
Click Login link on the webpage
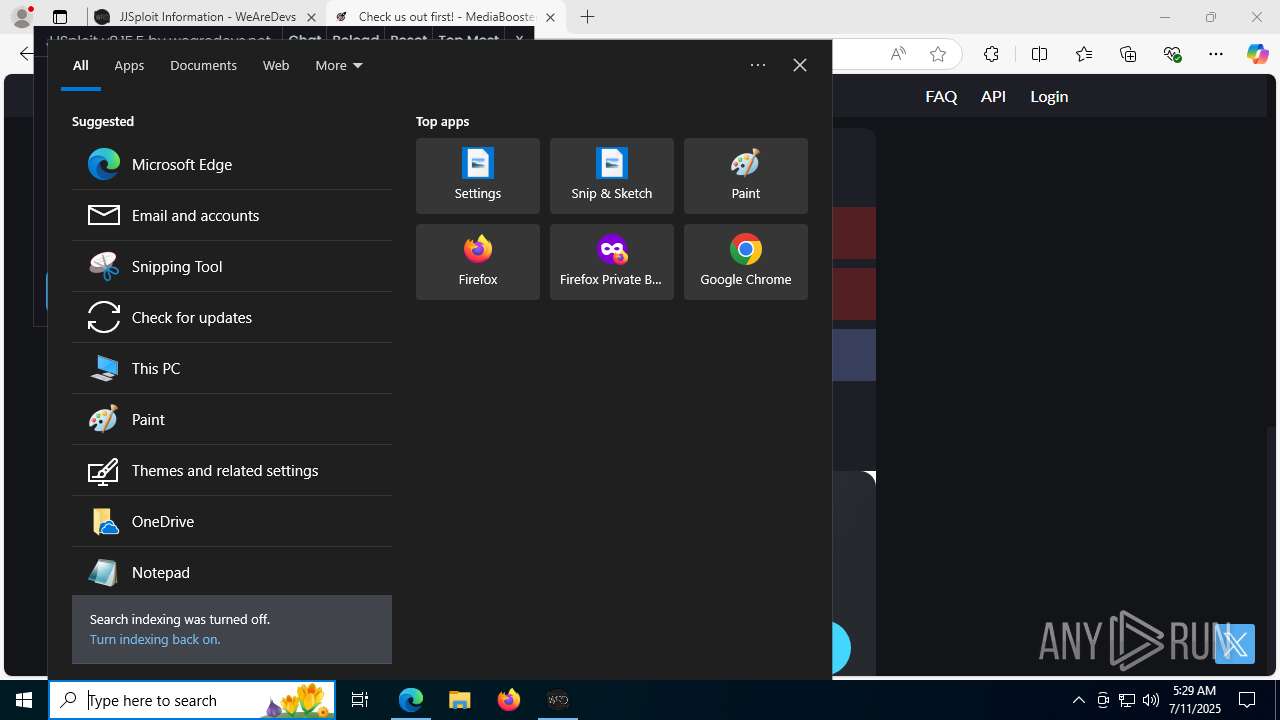click(1049, 97)
